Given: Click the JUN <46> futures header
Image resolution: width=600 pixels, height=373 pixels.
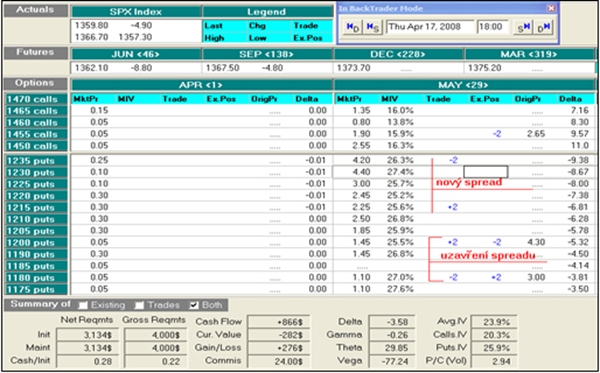Looking at the screenshot, I should (x=136, y=54).
